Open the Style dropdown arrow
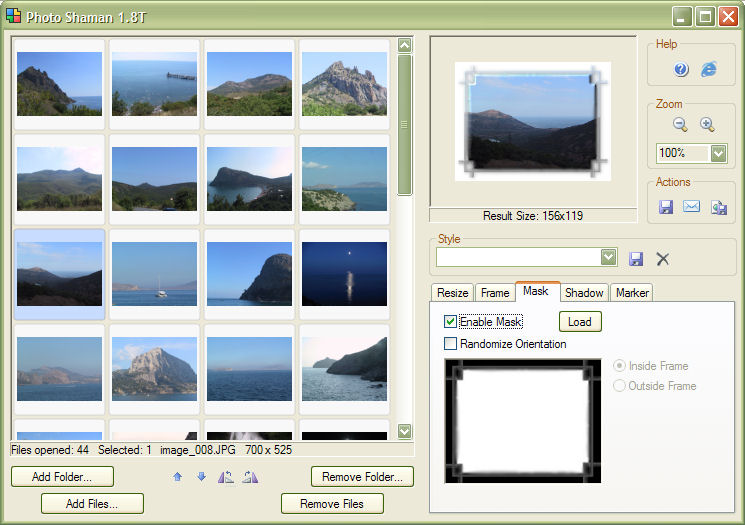The width and height of the screenshot is (745, 525). click(x=609, y=257)
